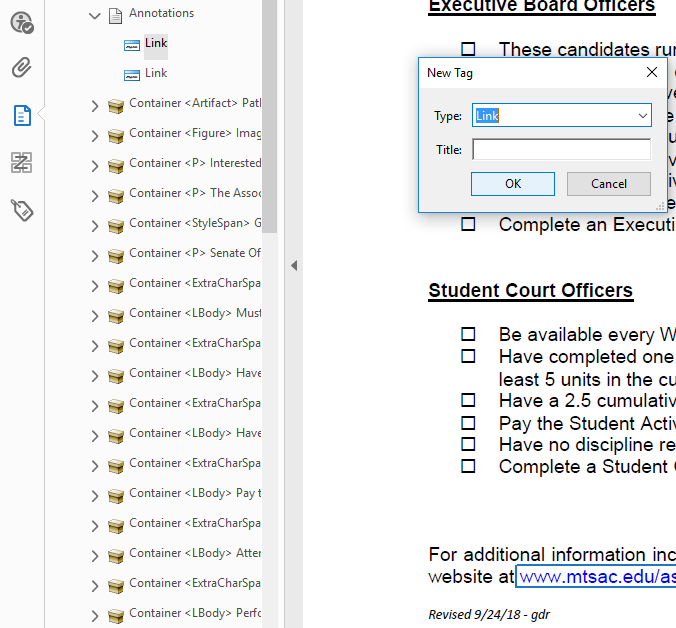Expand the Container <P> Interested node
The height and width of the screenshot is (628, 676).
(x=95, y=166)
